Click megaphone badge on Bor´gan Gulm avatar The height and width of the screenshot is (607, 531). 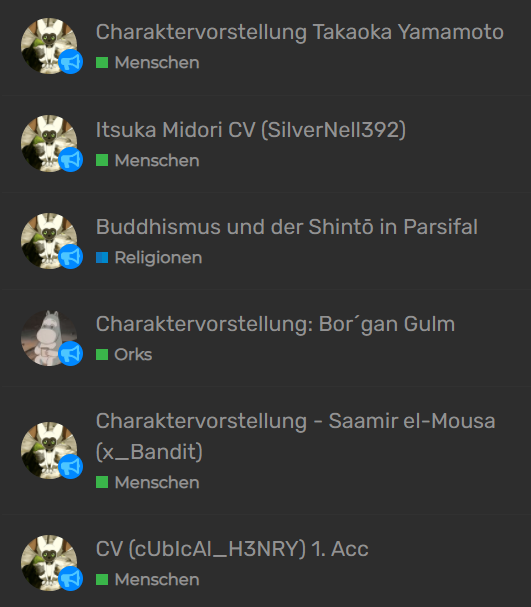click(x=70, y=353)
